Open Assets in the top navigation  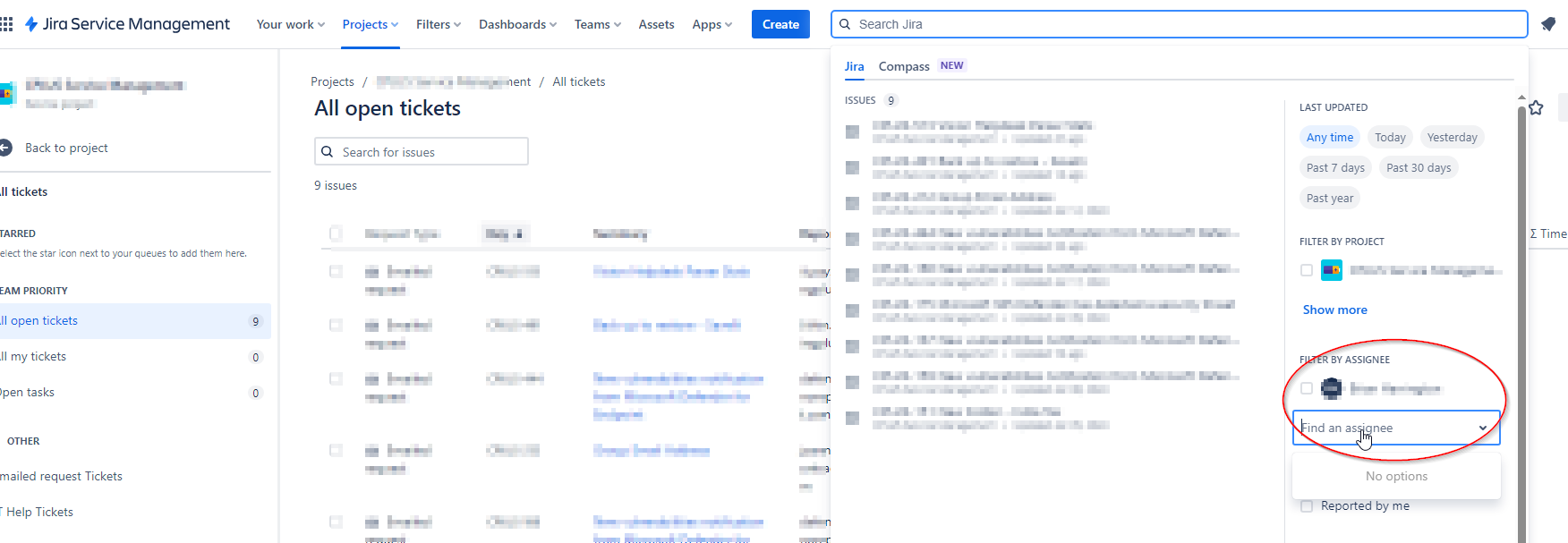coord(656,24)
